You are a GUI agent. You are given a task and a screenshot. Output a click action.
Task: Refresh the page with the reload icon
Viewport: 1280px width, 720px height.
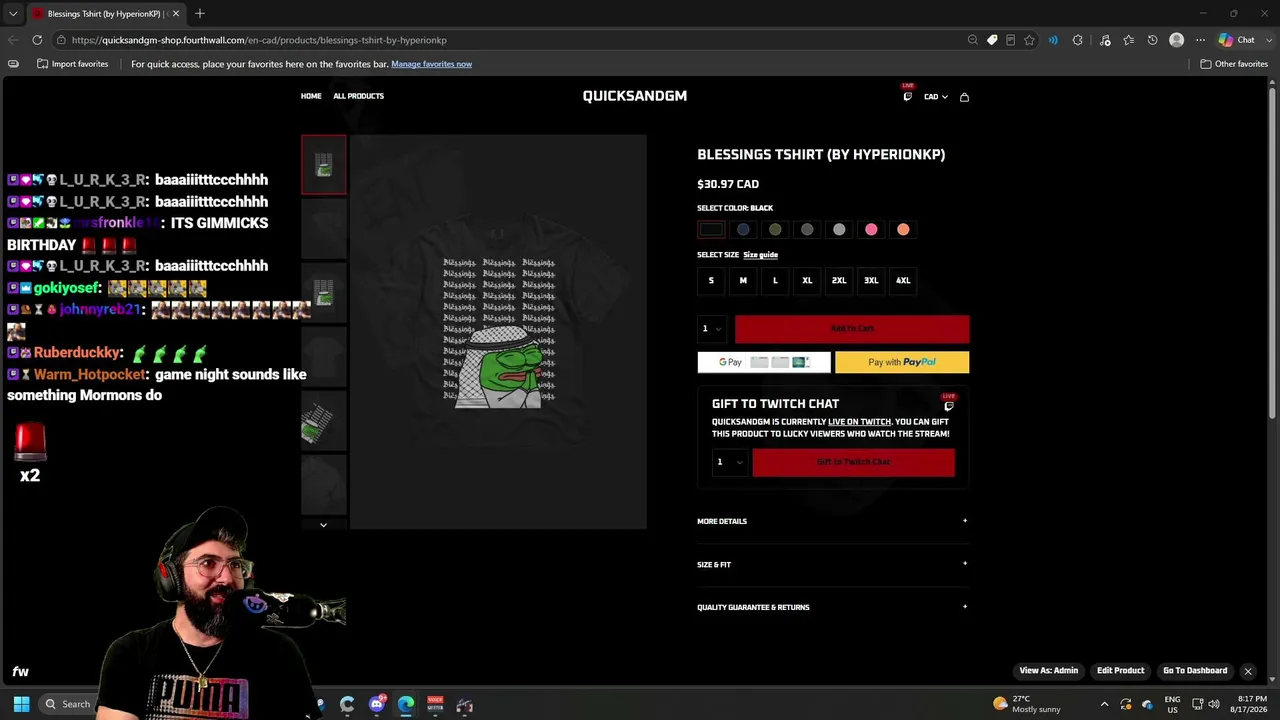point(37,40)
